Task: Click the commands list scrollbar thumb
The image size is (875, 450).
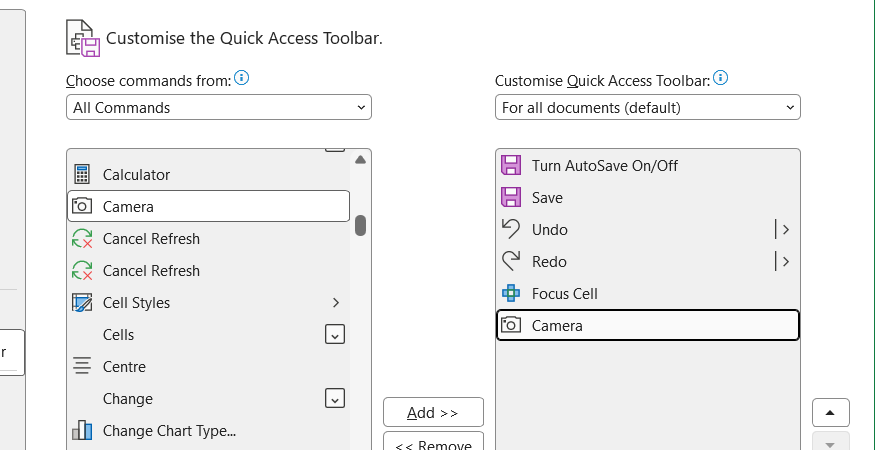Action: coord(360,225)
